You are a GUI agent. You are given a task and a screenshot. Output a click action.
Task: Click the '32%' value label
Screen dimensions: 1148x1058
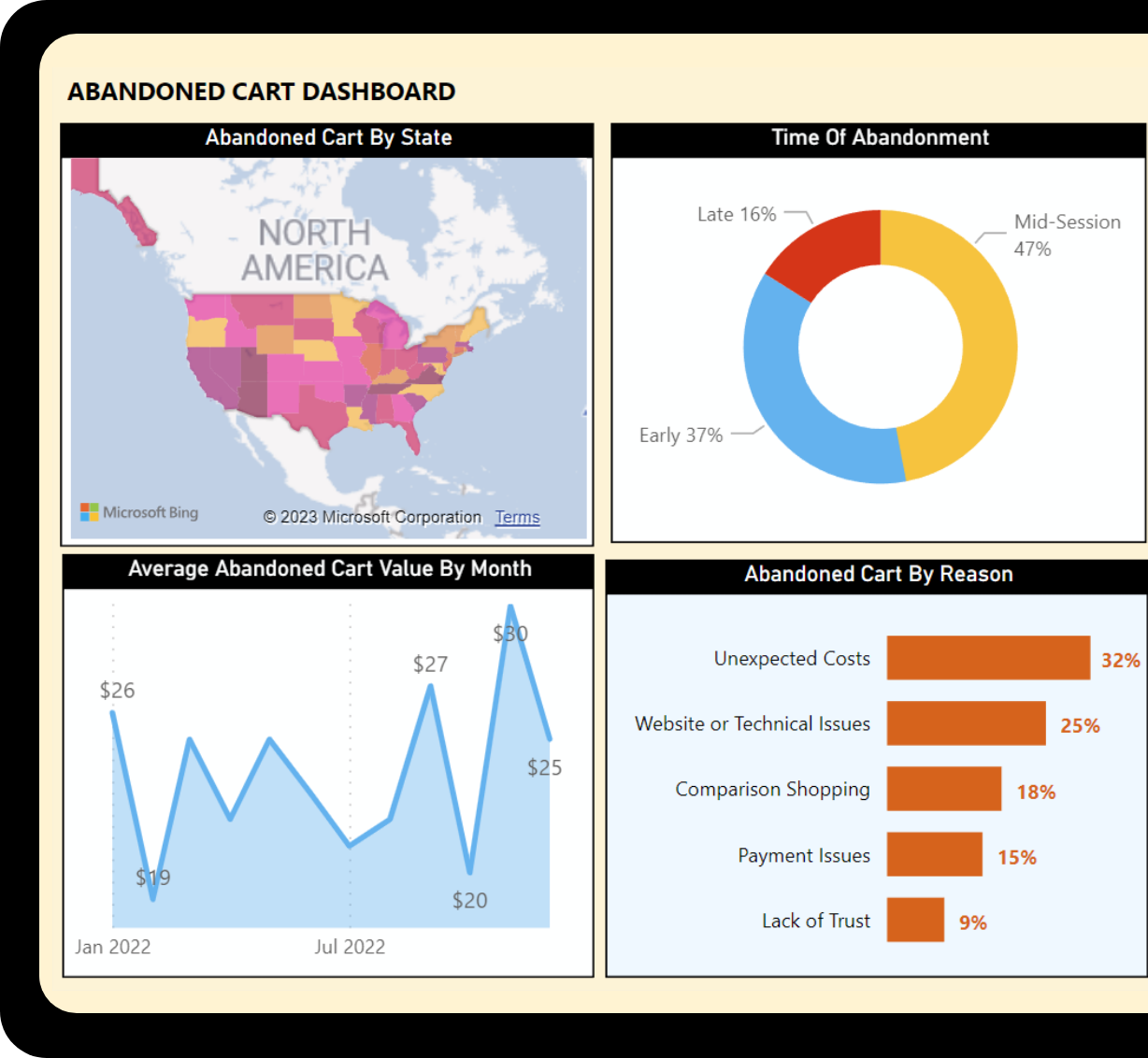(1120, 660)
